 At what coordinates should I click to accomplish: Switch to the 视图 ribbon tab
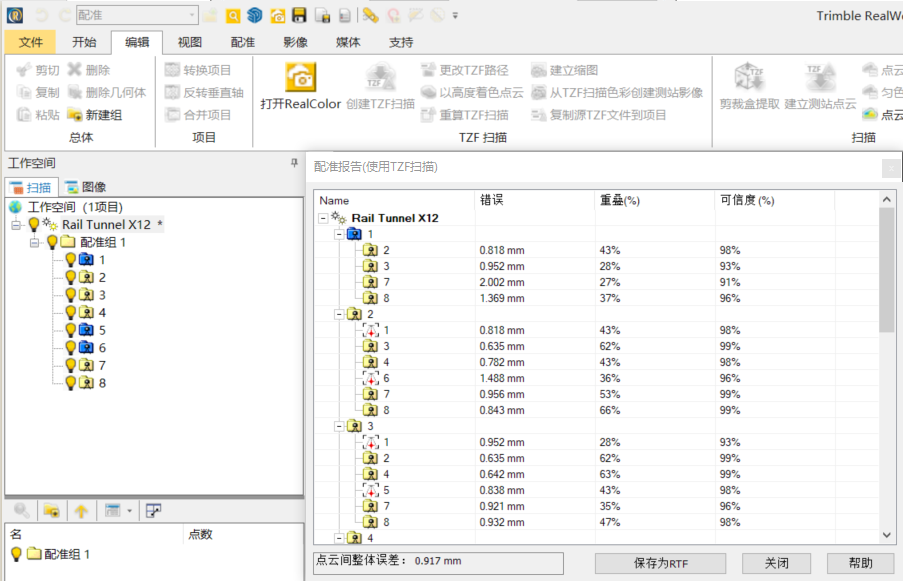189,42
